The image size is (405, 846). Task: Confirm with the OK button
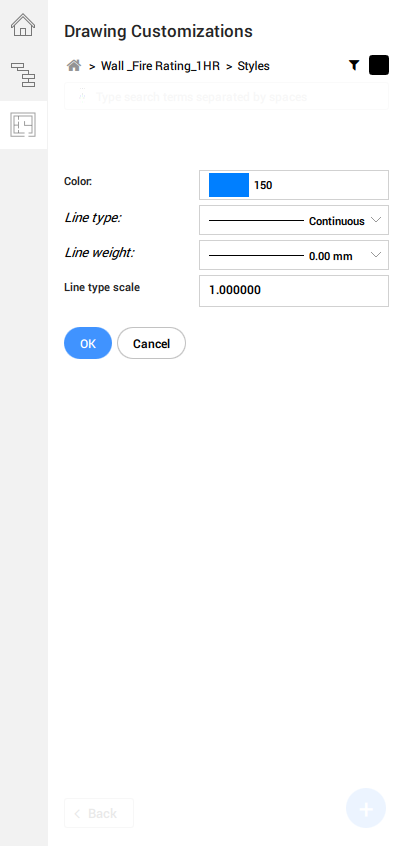coord(88,343)
